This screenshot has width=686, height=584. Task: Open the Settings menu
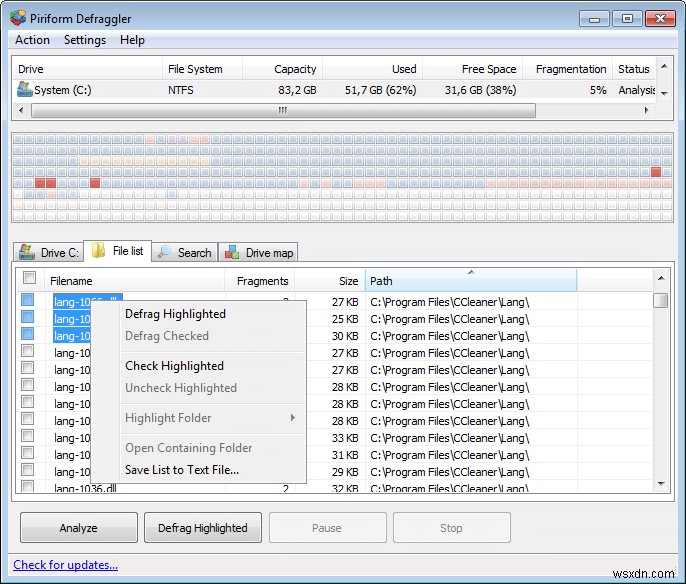tap(85, 40)
